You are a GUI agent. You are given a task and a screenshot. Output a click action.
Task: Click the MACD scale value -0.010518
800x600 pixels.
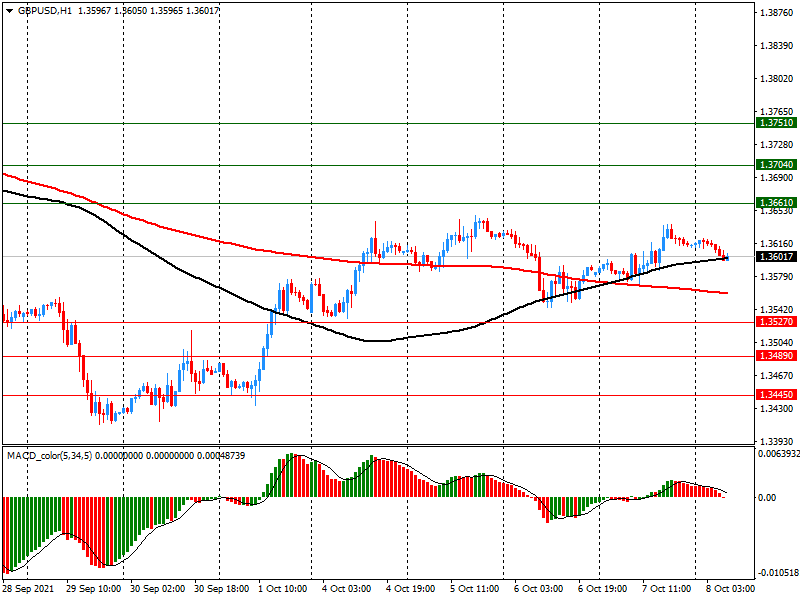point(779,572)
